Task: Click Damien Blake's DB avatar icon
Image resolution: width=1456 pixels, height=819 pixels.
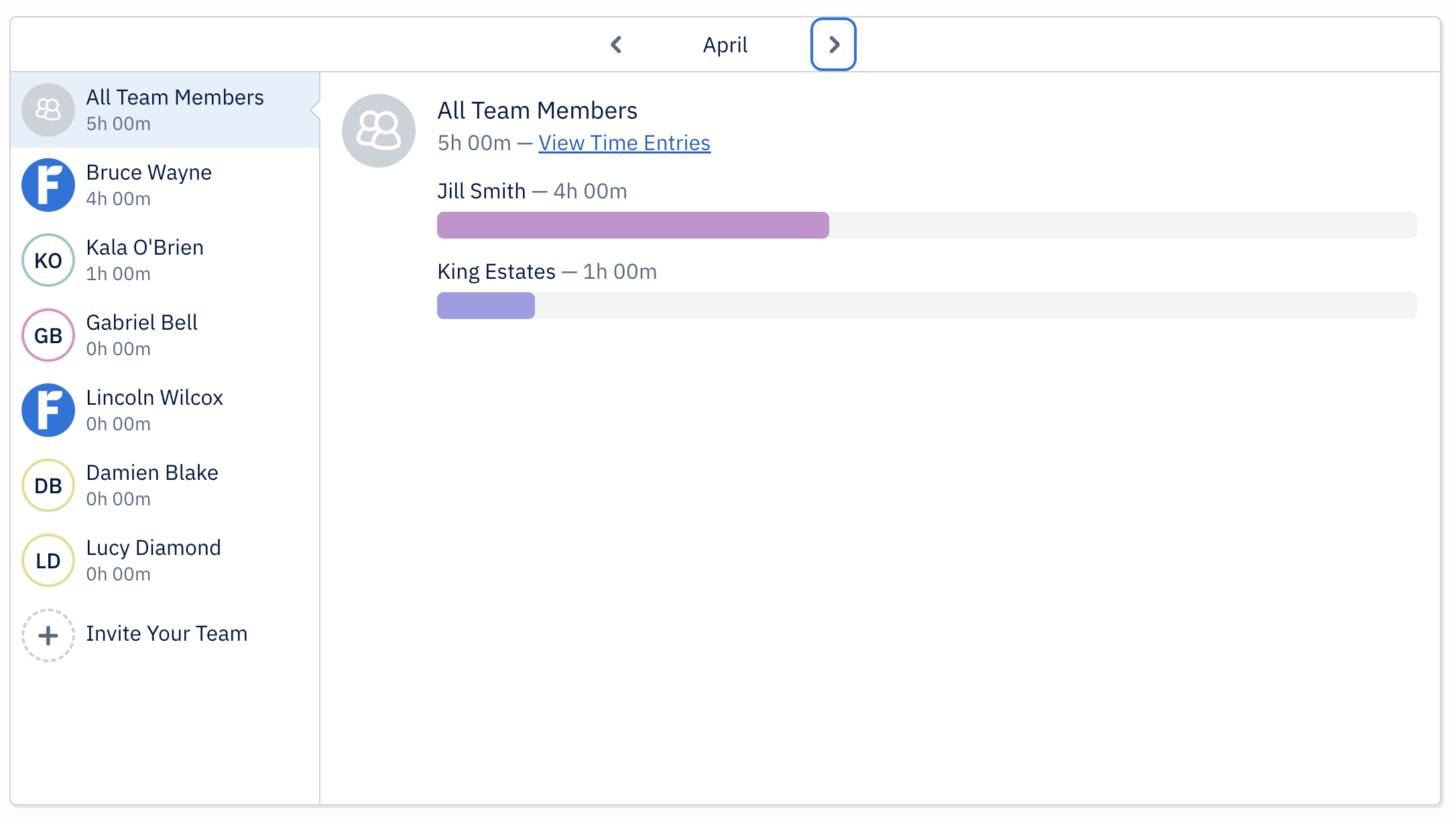Action: point(48,485)
